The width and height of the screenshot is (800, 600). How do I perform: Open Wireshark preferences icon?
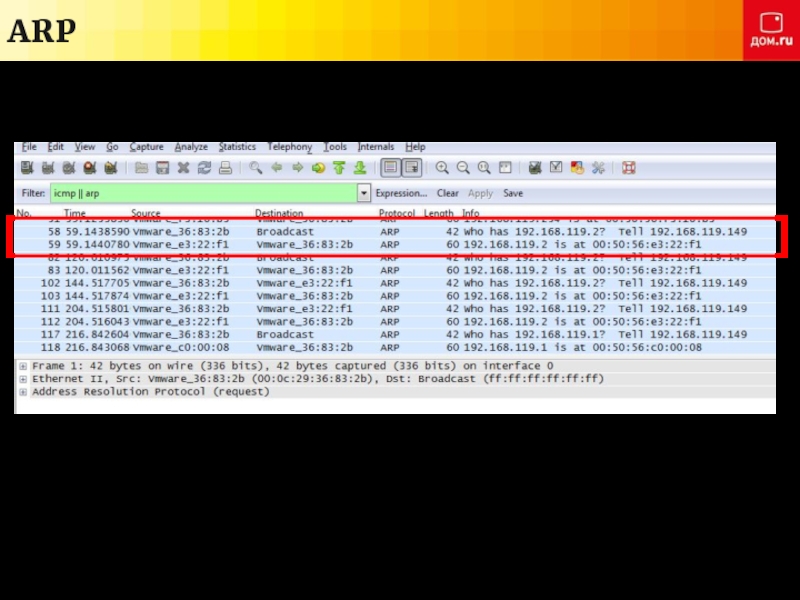click(598, 168)
